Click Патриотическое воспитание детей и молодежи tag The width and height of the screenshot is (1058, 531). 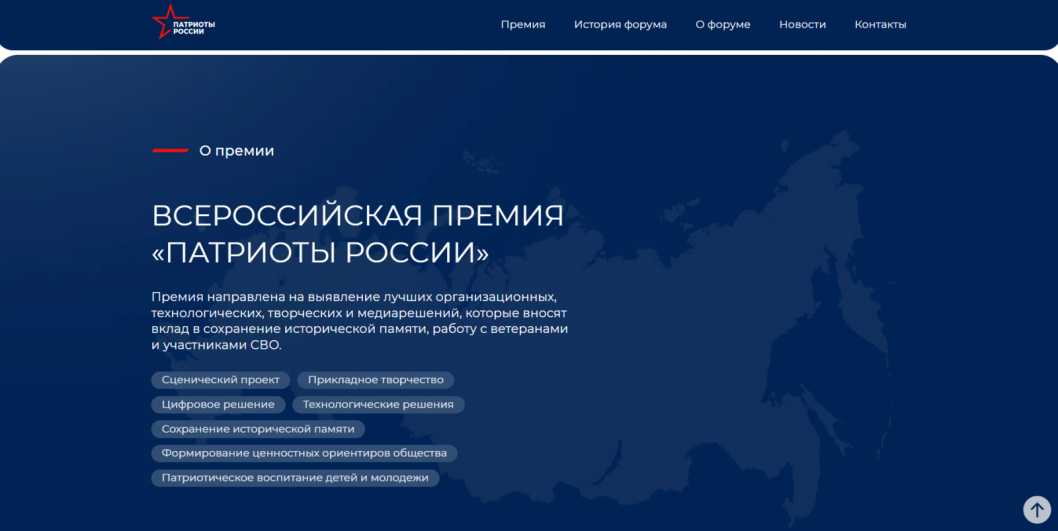[x=295, y=478]
